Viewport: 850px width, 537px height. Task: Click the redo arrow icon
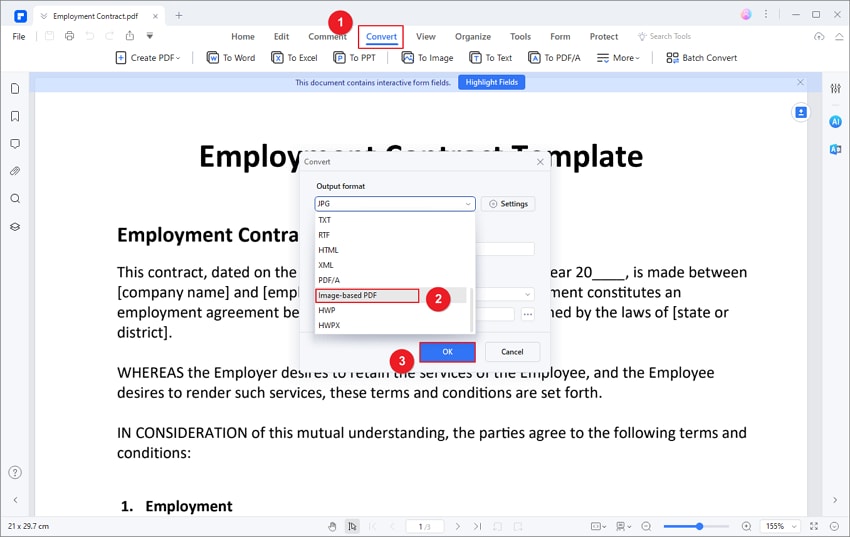pos(110,36)
